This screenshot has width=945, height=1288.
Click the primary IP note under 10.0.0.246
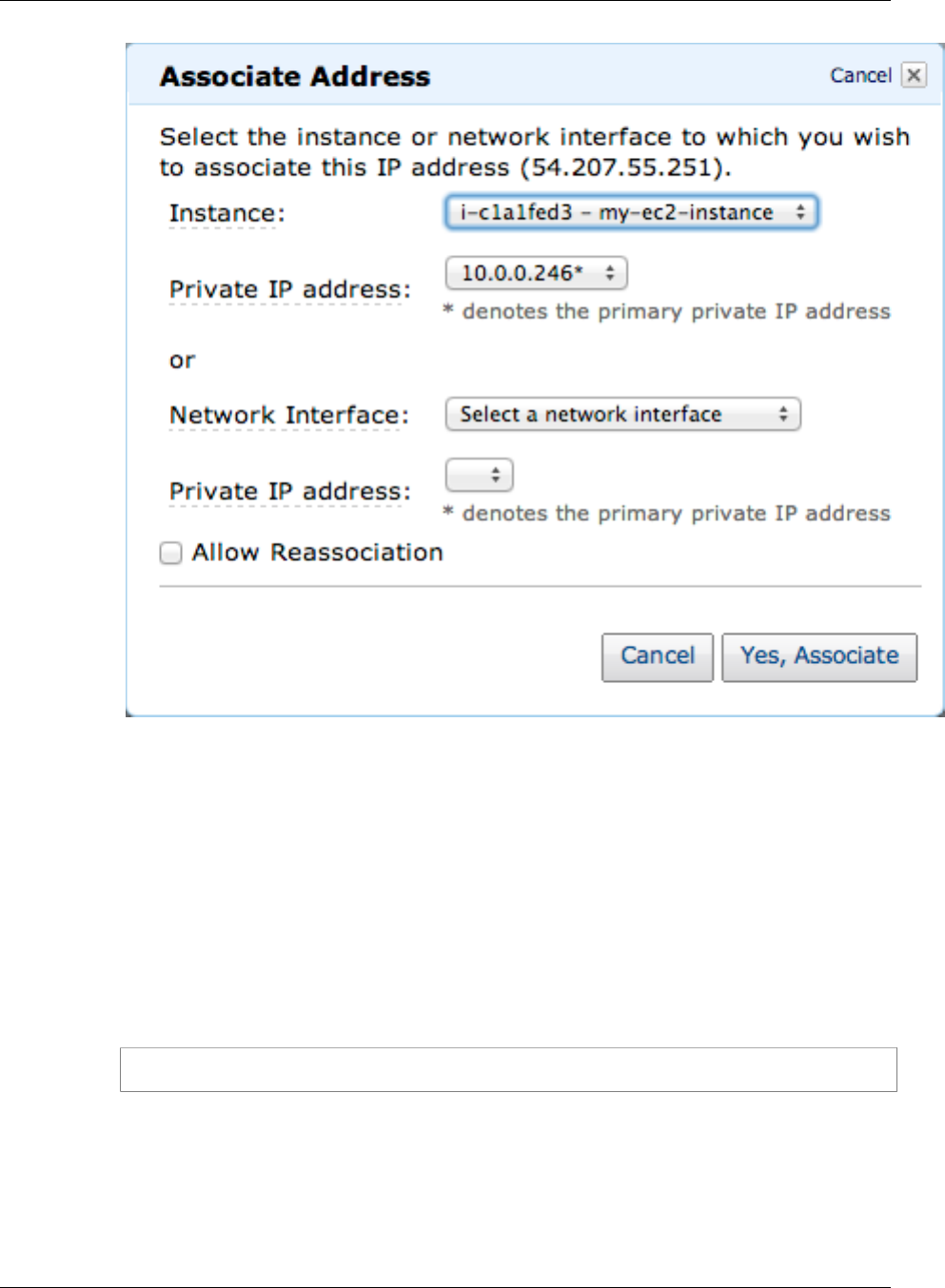pyautogui.click(x=667, y=312)
